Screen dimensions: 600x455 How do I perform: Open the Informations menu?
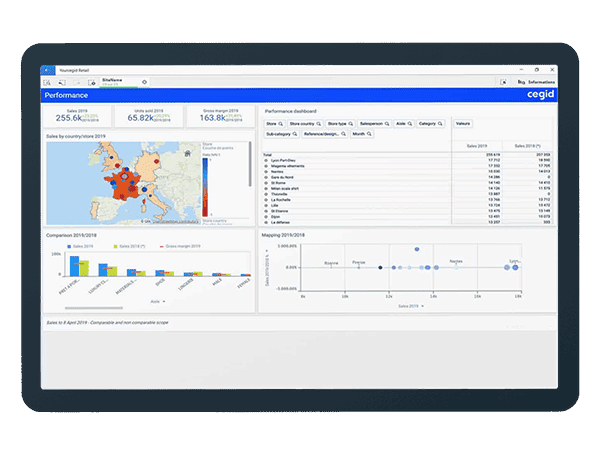pos(542,81)
